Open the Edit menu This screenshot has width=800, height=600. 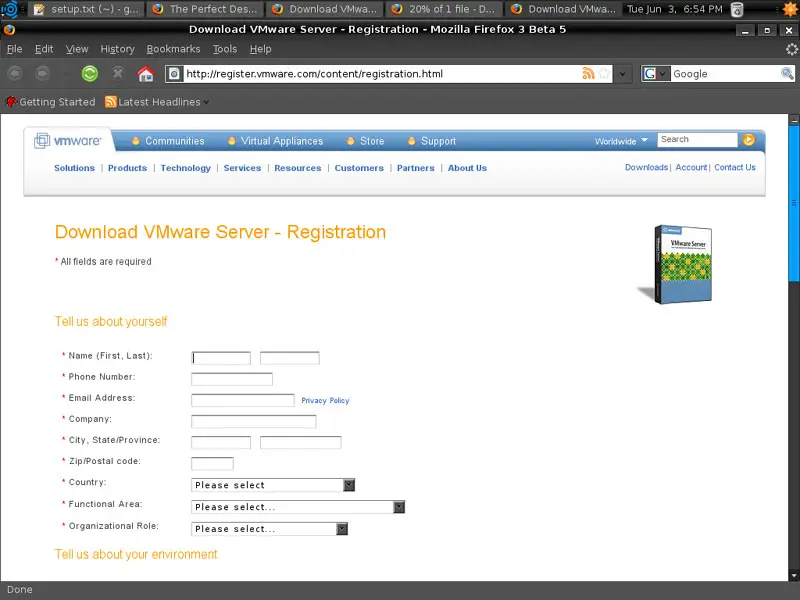click(44, 49)
